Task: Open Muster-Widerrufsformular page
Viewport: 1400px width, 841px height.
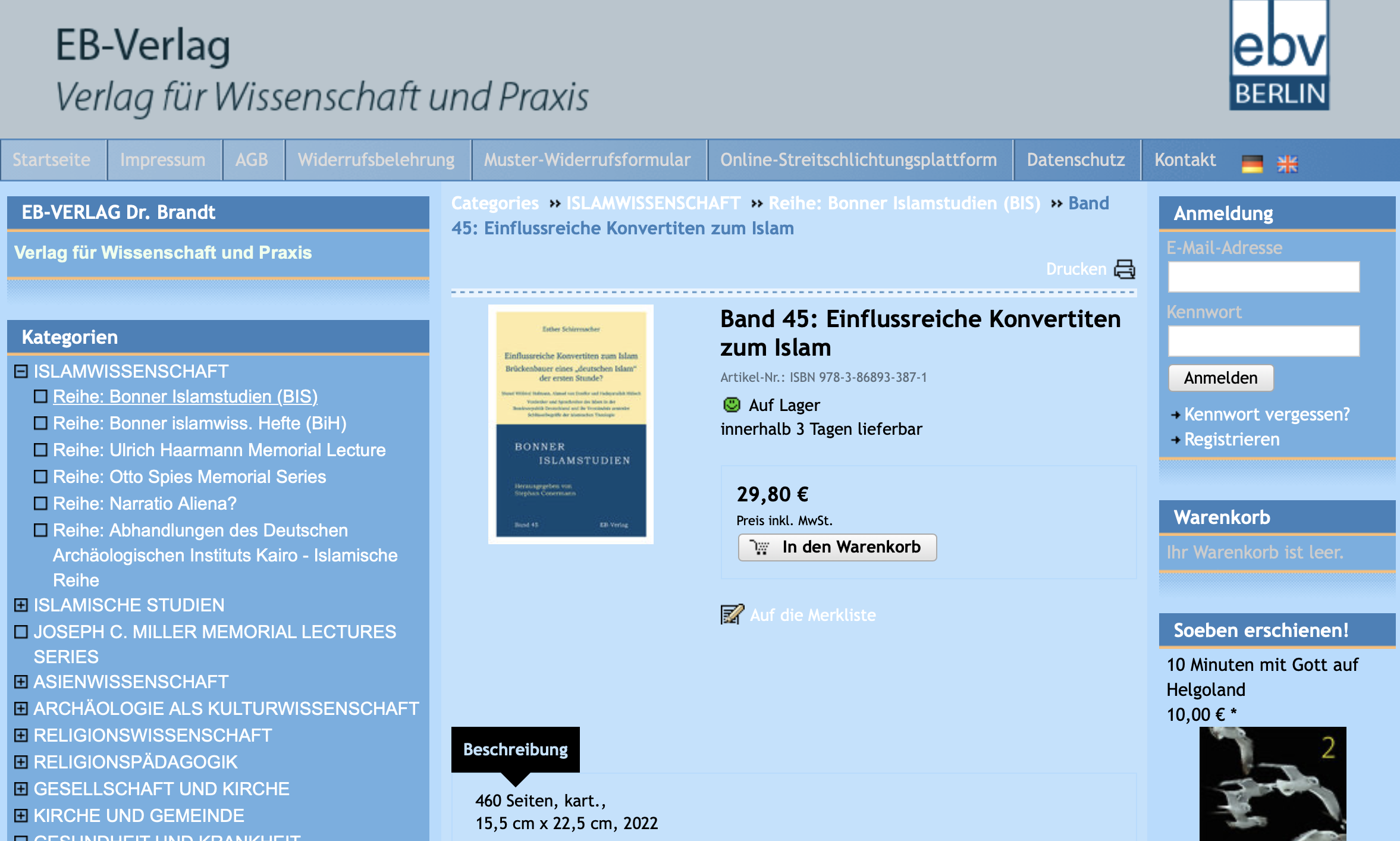Action: pos(587,160)
